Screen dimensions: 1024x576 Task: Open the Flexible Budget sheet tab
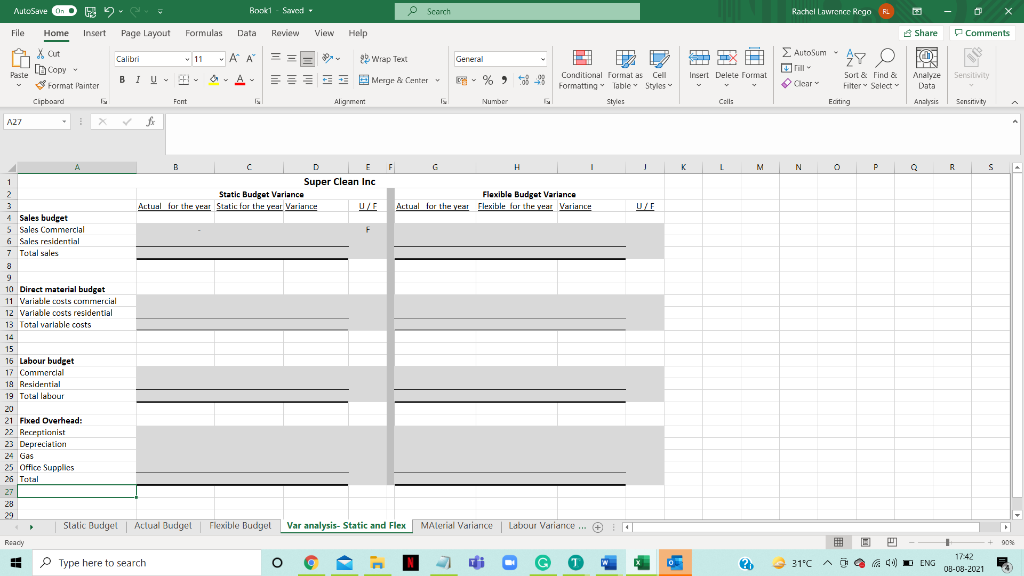pyautogui.click(x=238, y=524)
